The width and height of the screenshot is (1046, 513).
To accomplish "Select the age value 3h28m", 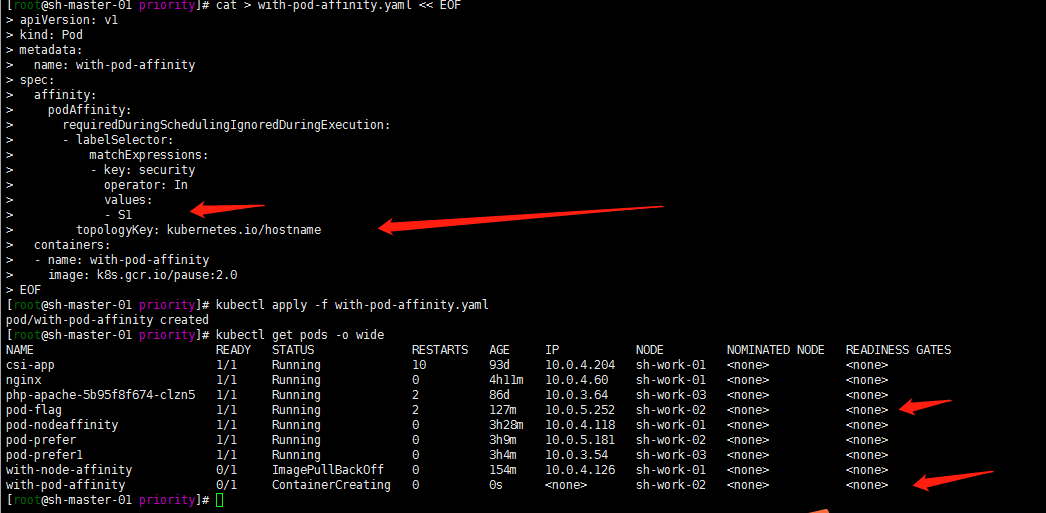I will tap(506, 425).
